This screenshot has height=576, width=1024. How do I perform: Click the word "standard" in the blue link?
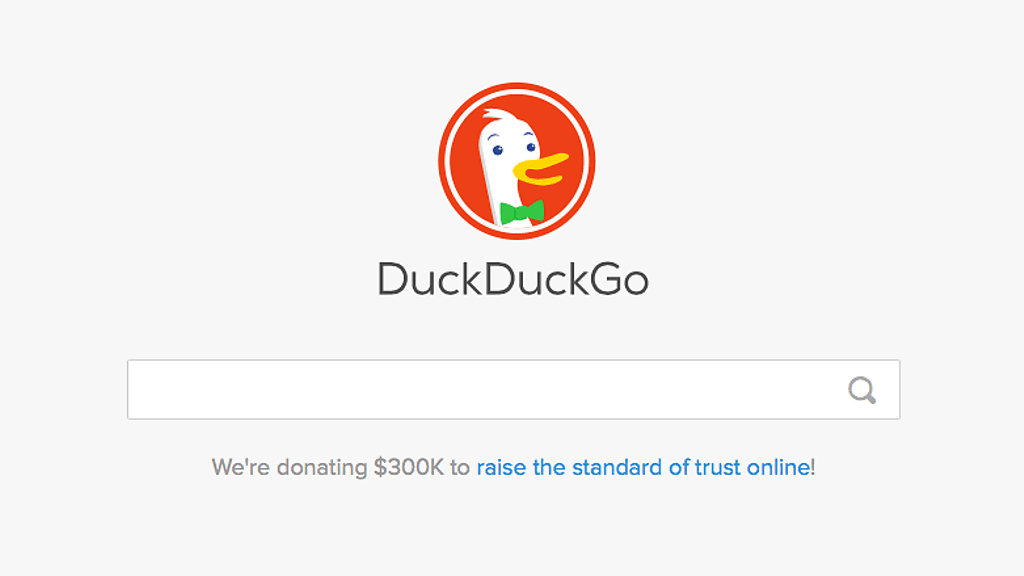tap(617, 468)
